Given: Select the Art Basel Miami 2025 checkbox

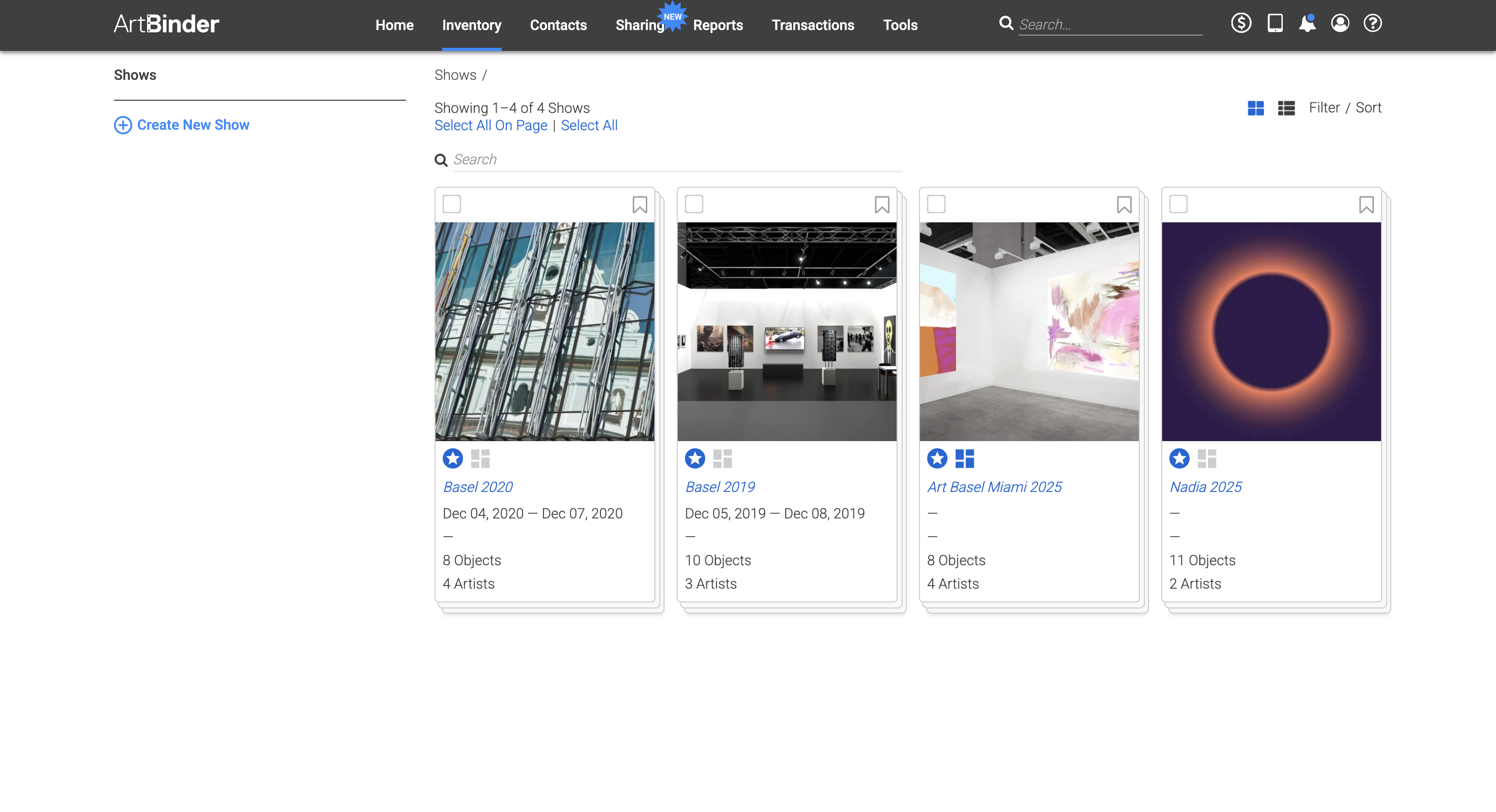Looking at the screenshot, I should (x=936, y=204).
